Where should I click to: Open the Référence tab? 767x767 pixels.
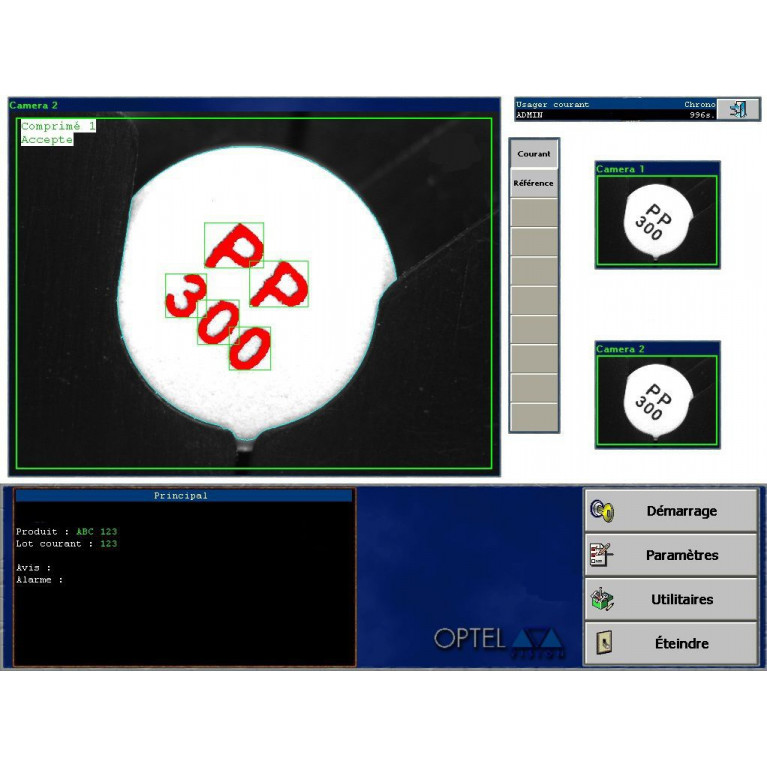(534, 183)
